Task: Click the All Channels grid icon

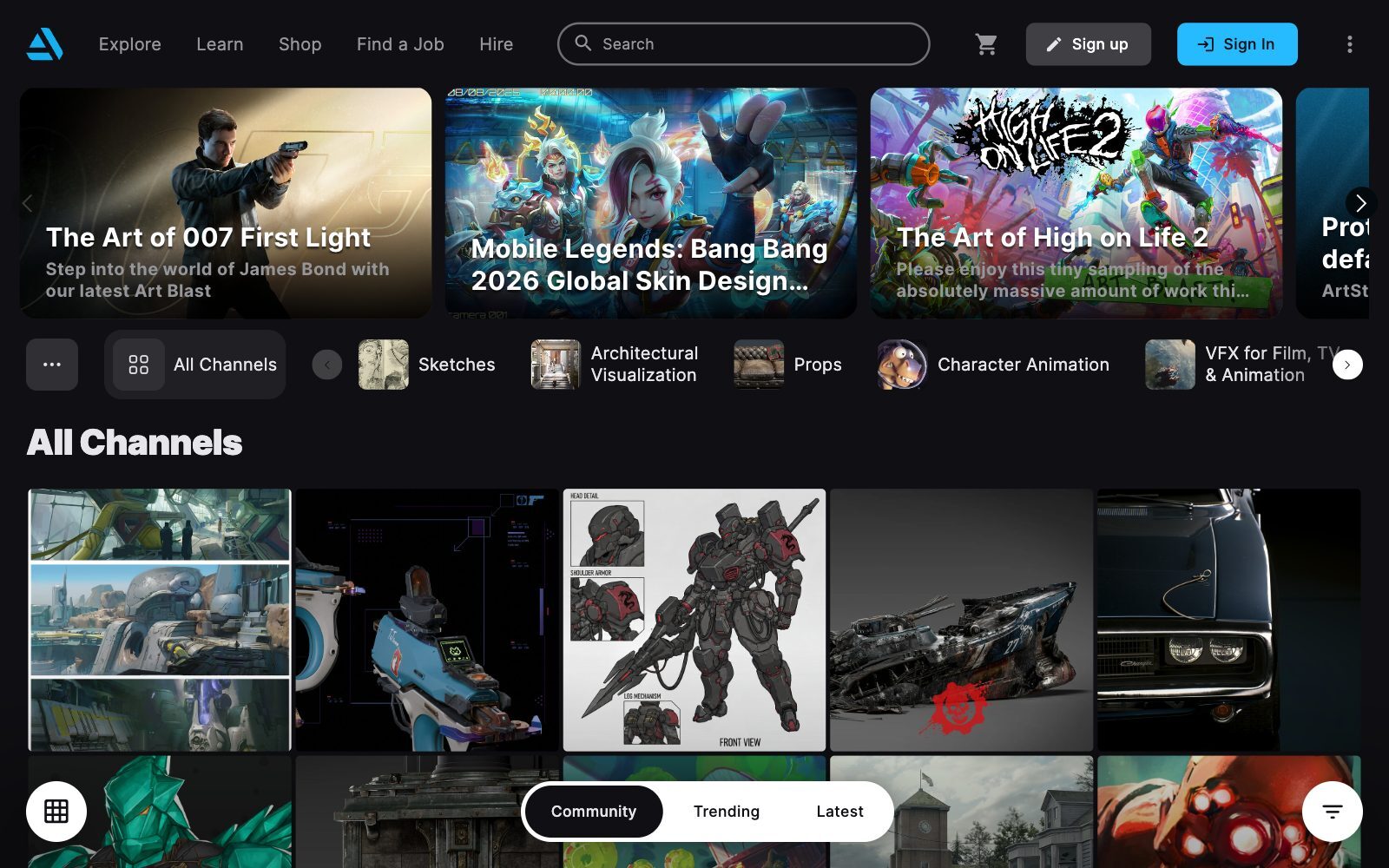Action: tap(139, 365)
